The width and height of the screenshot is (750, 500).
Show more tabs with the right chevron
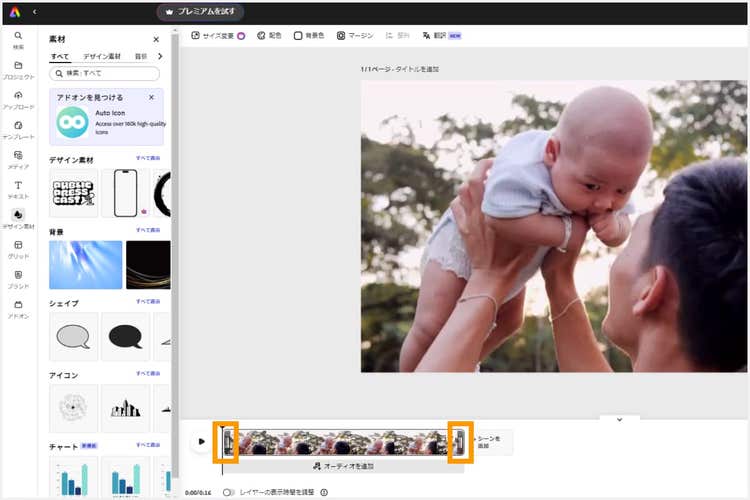click(x=160, y=56)
